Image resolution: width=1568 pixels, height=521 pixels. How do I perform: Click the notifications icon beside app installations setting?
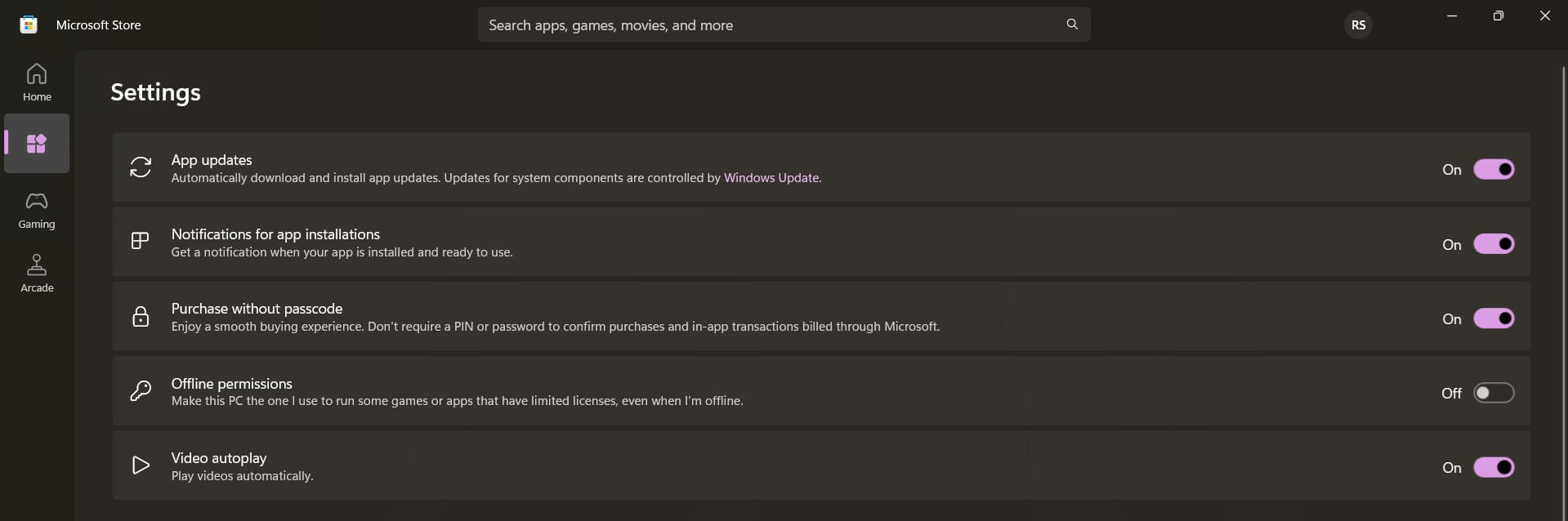(x=141, y=242)
